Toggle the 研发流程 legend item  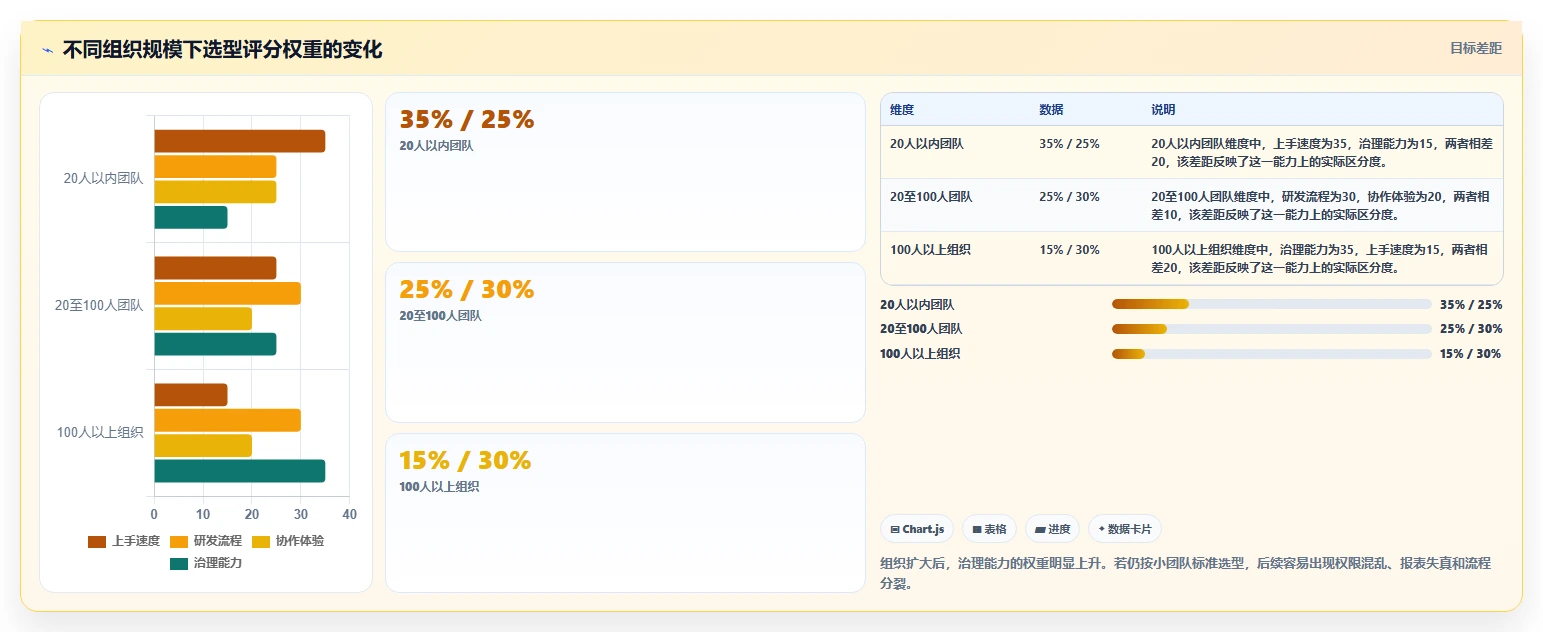pyautogui.click(x=206, y=541)
